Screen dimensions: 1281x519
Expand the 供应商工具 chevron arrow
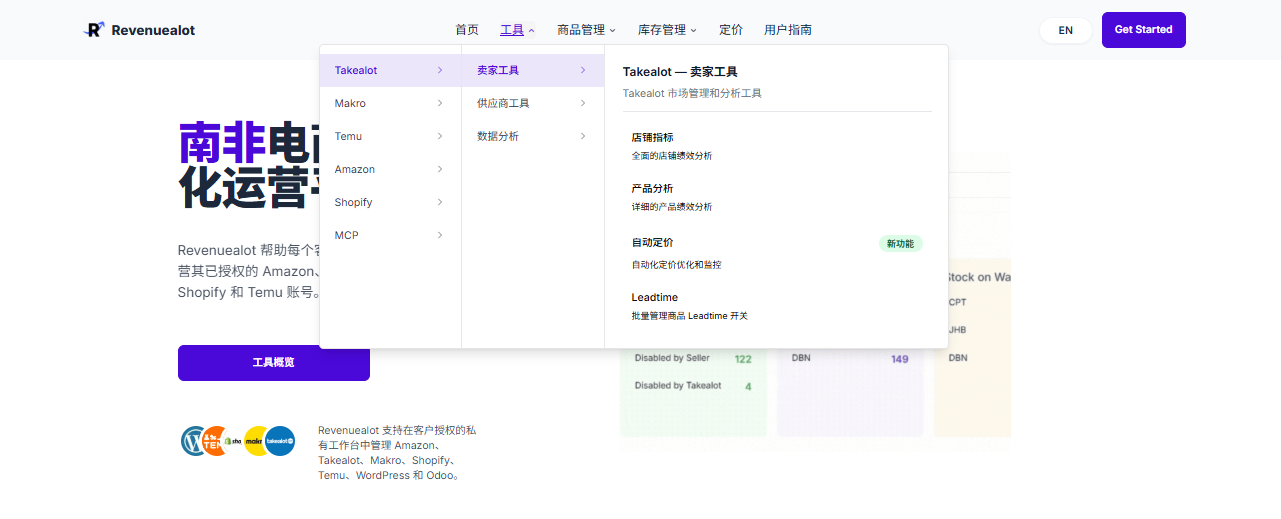[x=583, y=103]
